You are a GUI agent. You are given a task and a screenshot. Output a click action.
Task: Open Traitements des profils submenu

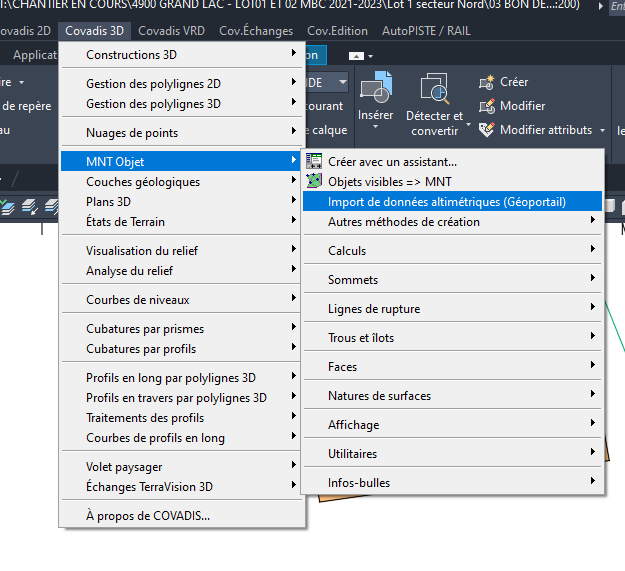pyautogui.click(x=181, y=418)
